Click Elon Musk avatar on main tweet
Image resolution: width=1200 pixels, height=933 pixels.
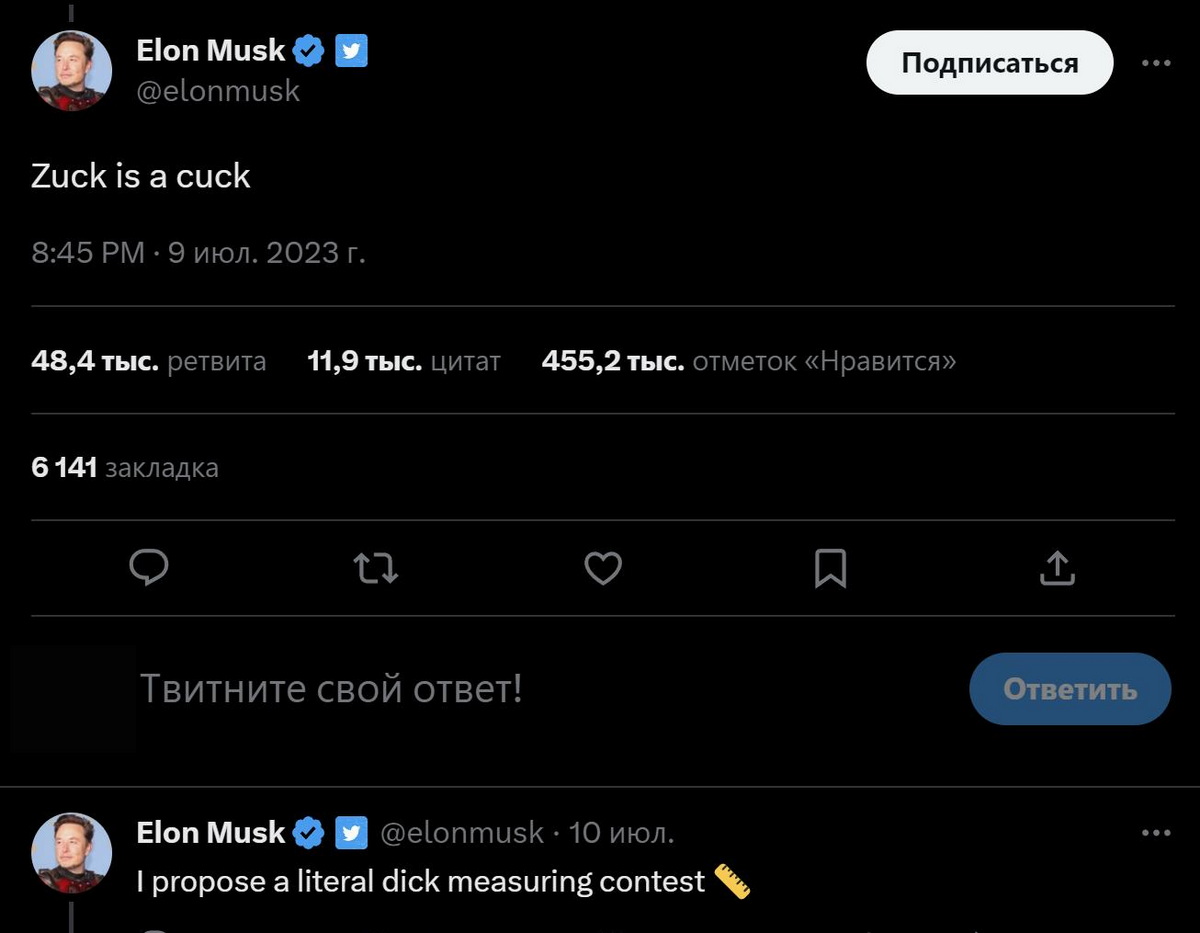click(x=71, y=70)
